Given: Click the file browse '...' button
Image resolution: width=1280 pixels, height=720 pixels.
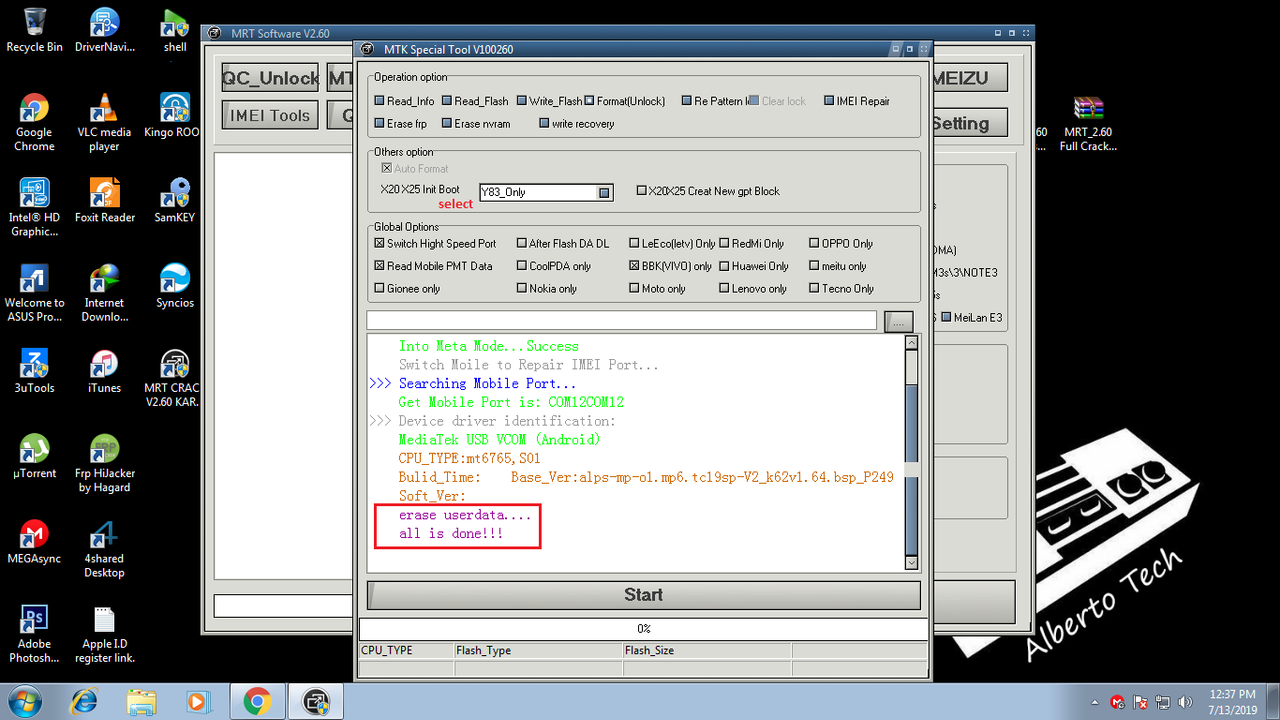Looking at the screenshot, I should click(x=899, y=321).
